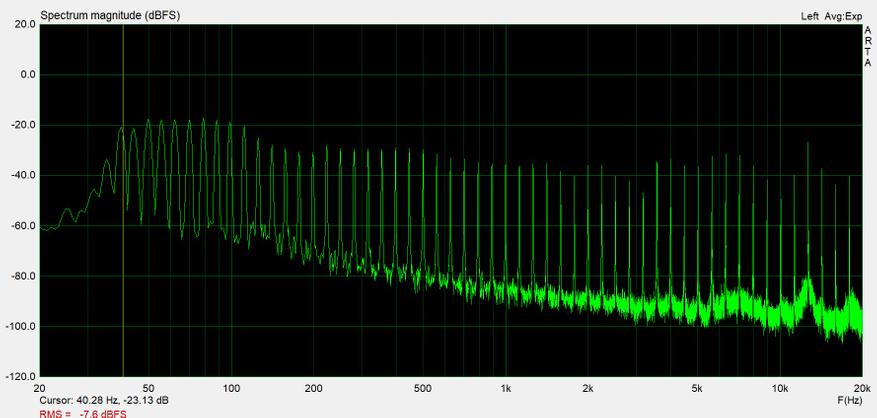Click the red RMS '-7.6 dBFS' readout
The height and width of the screenshot is (418, 877).
click(103, 414)
